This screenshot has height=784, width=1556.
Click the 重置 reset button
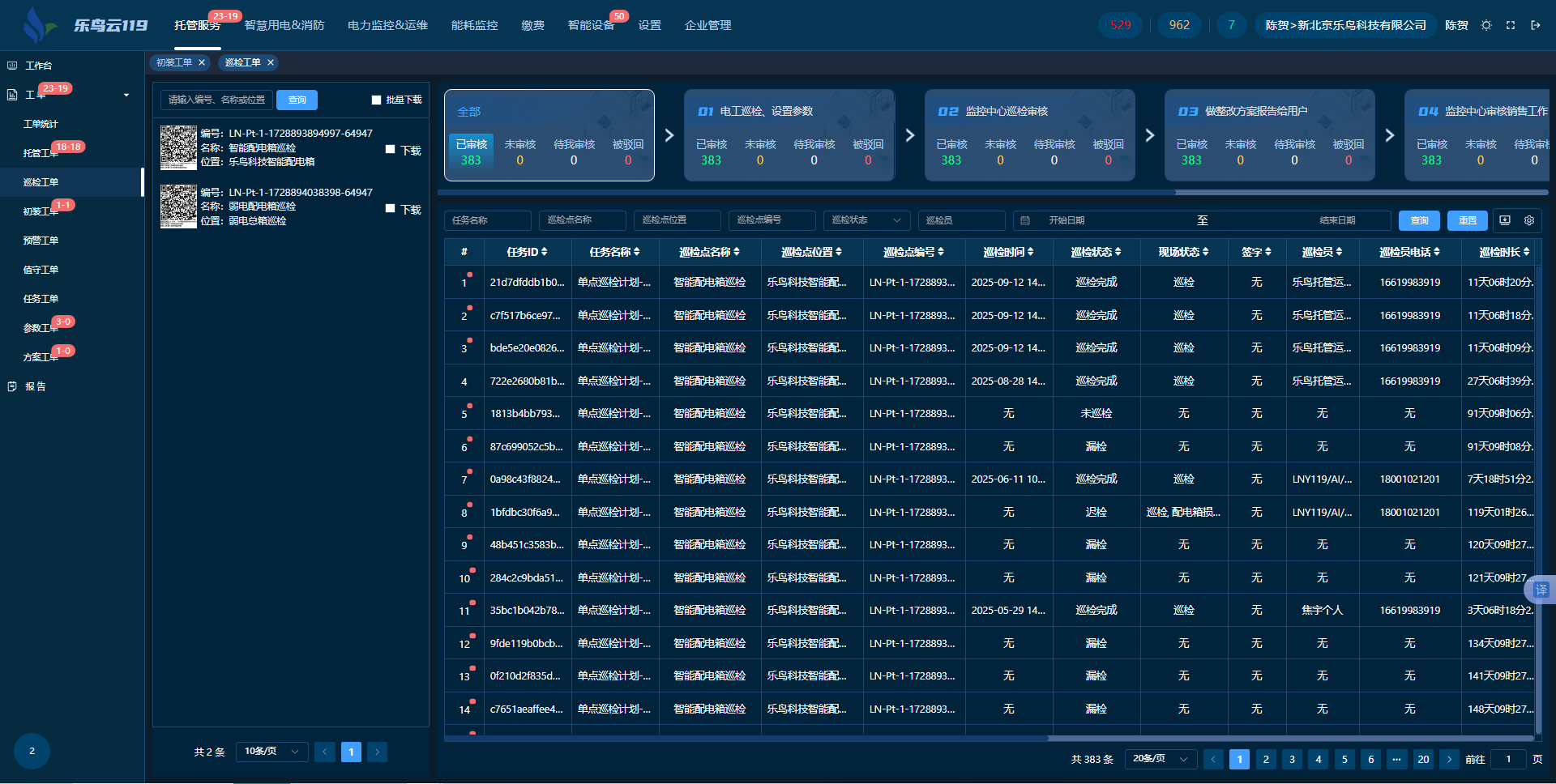click(1467, 220)
